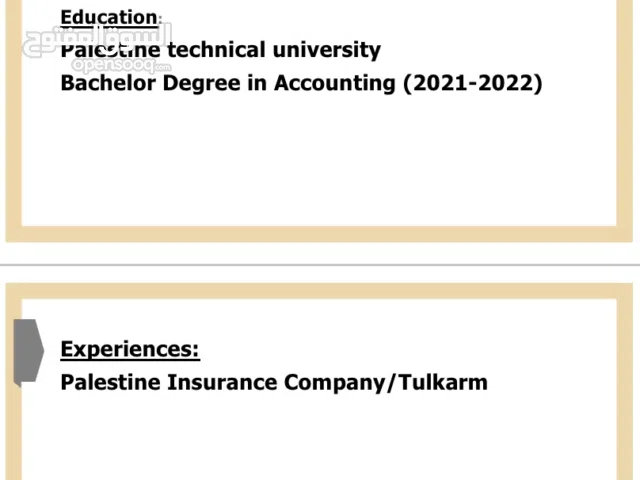Click the blank area of the Education card
This screenshot has height=480, width=640.
click(320, 160)
